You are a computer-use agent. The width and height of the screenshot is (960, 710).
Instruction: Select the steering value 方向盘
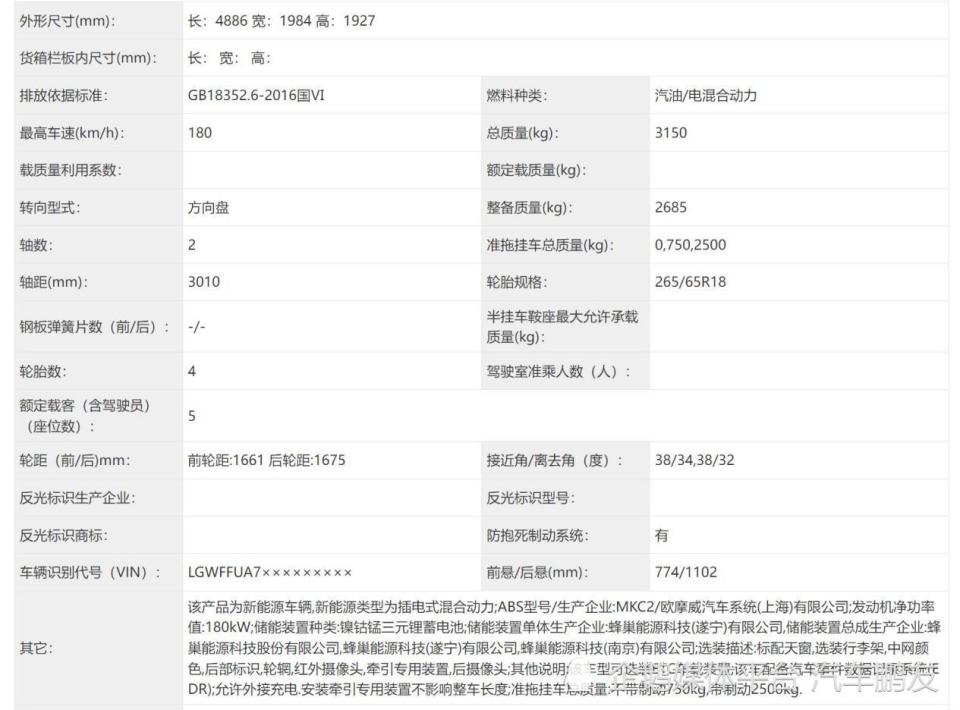[x=206, y=208]
